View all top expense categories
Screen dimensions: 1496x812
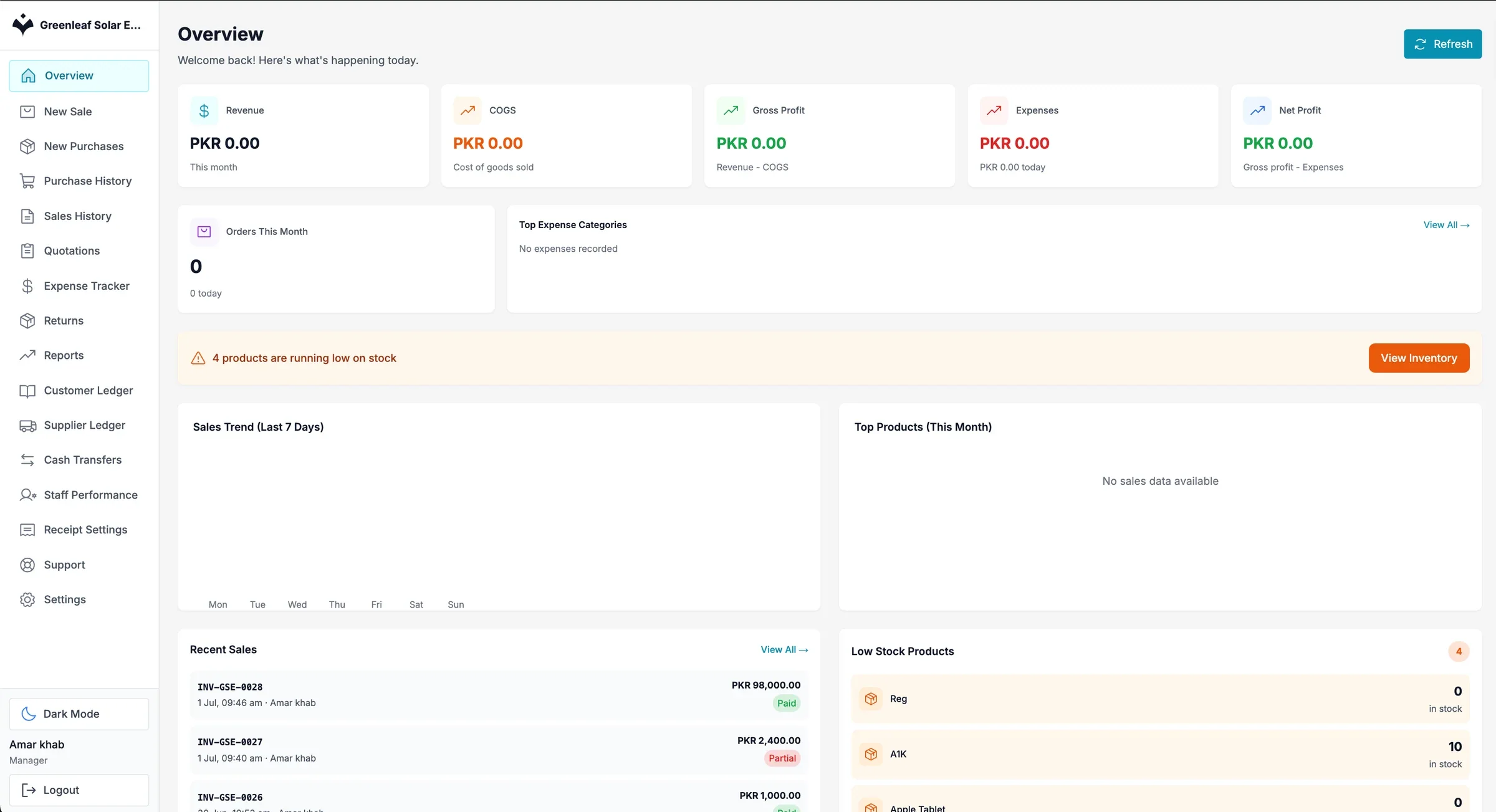click(x=1446, y=225)
